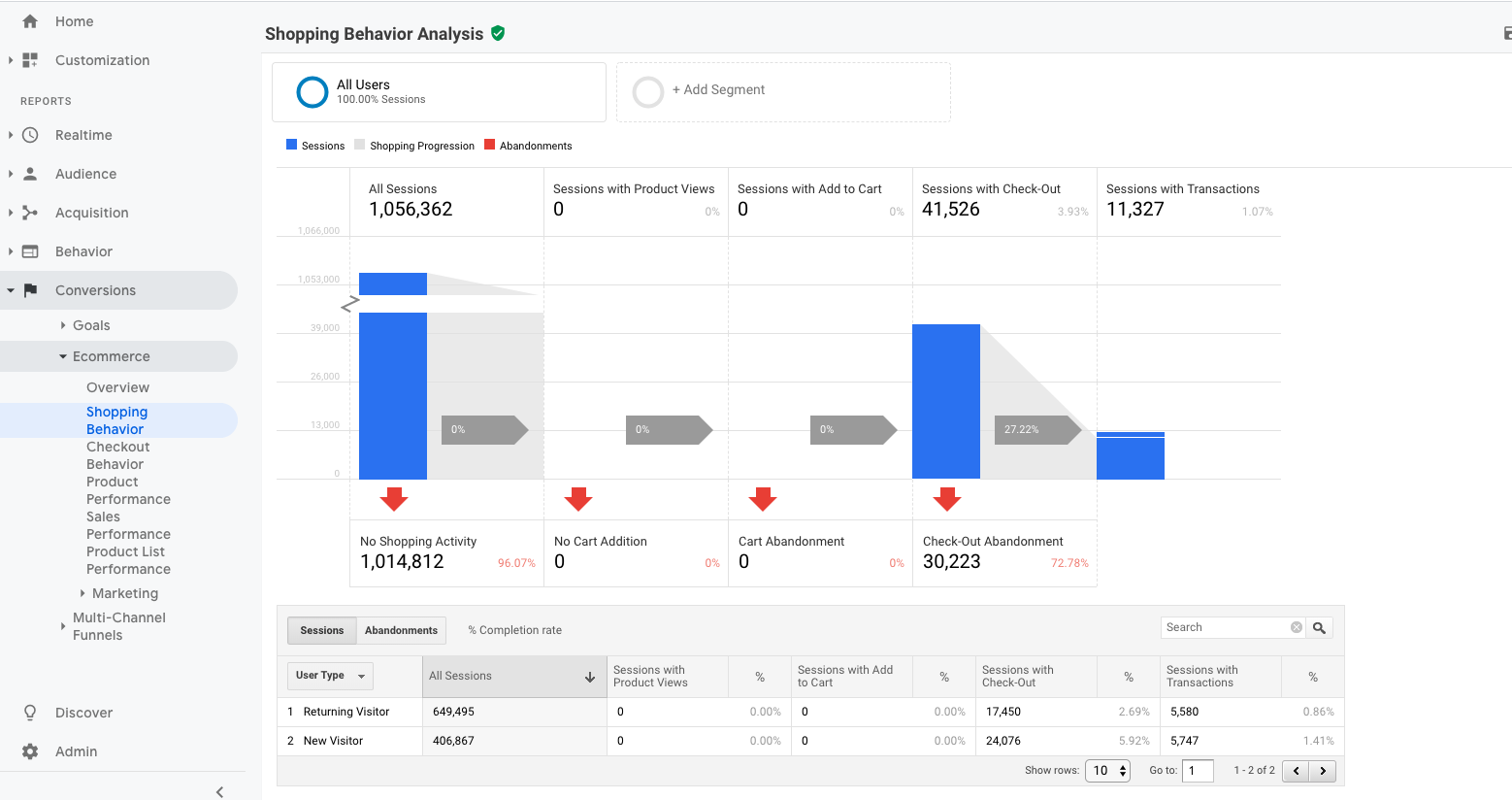Expand the Realtime reports arrow
This screenshot has width=1512, height=800.
click(x=11, y=135)
